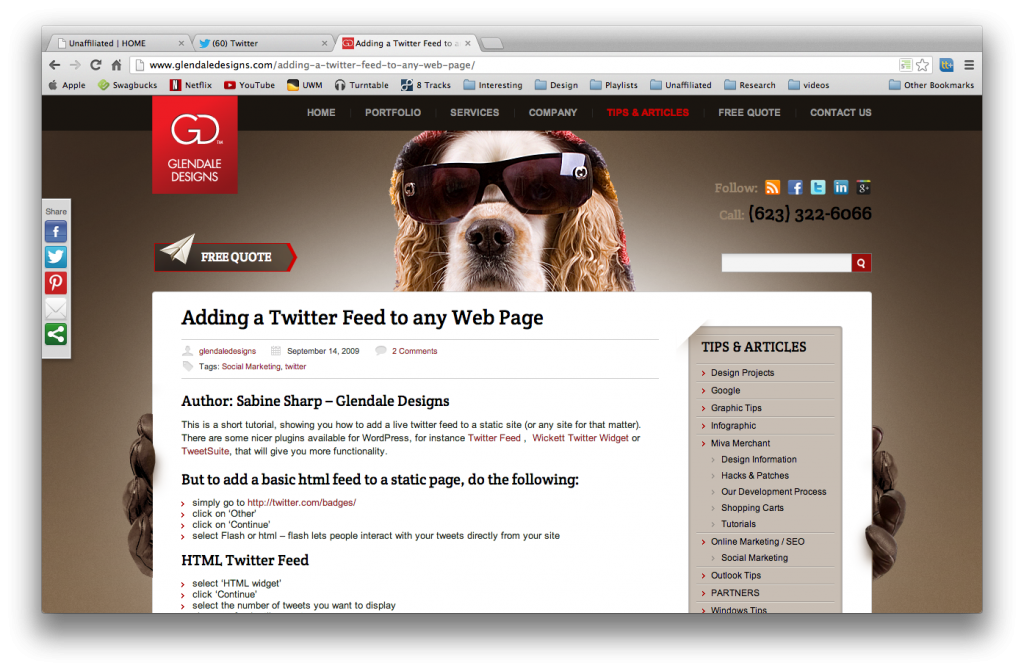The height and width of the screenshot is (671, 1024).
Task: Expand the Interesting bookmarks folder
Action: coord(493,85)
